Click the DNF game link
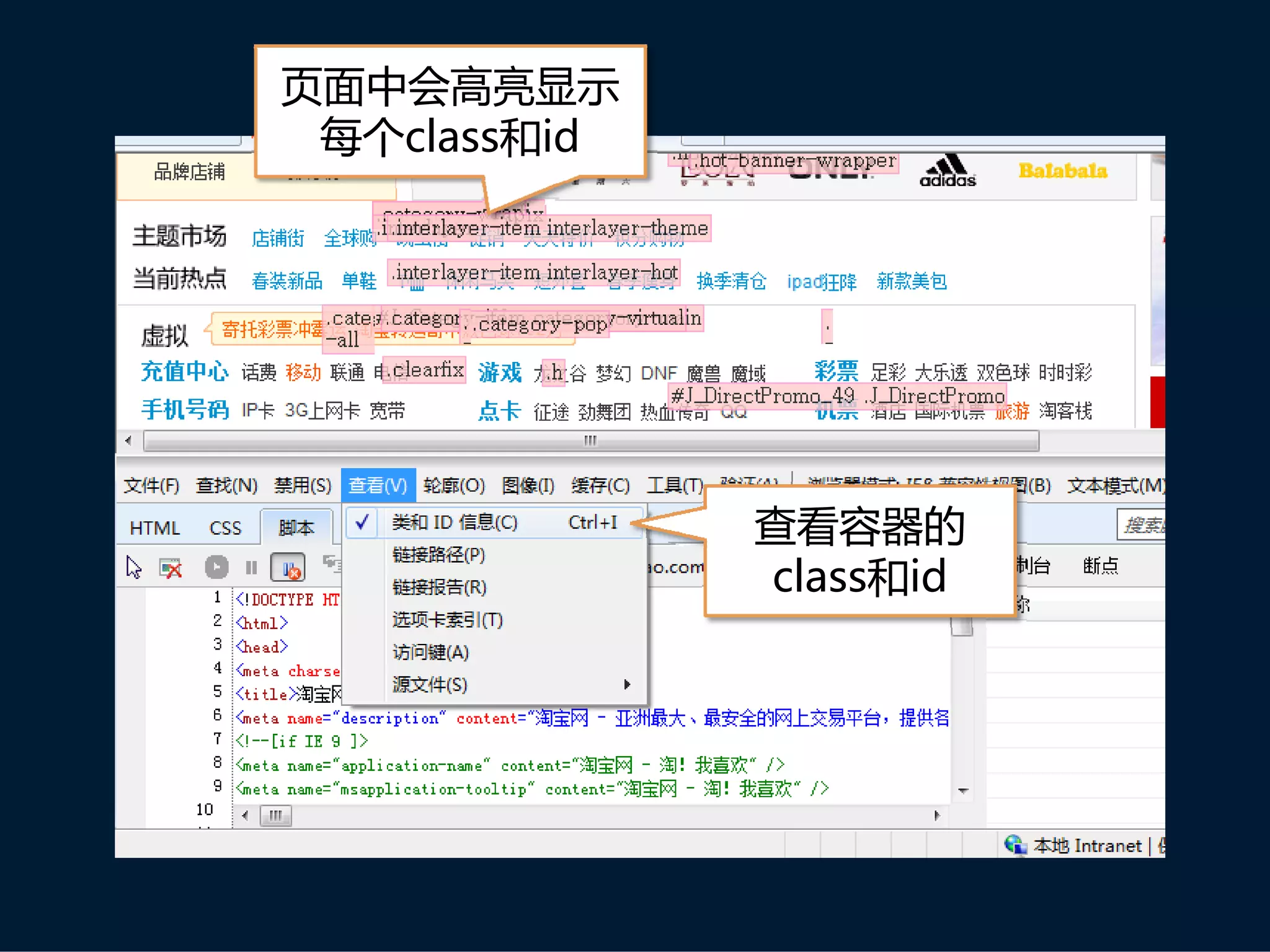 (659, 373)
